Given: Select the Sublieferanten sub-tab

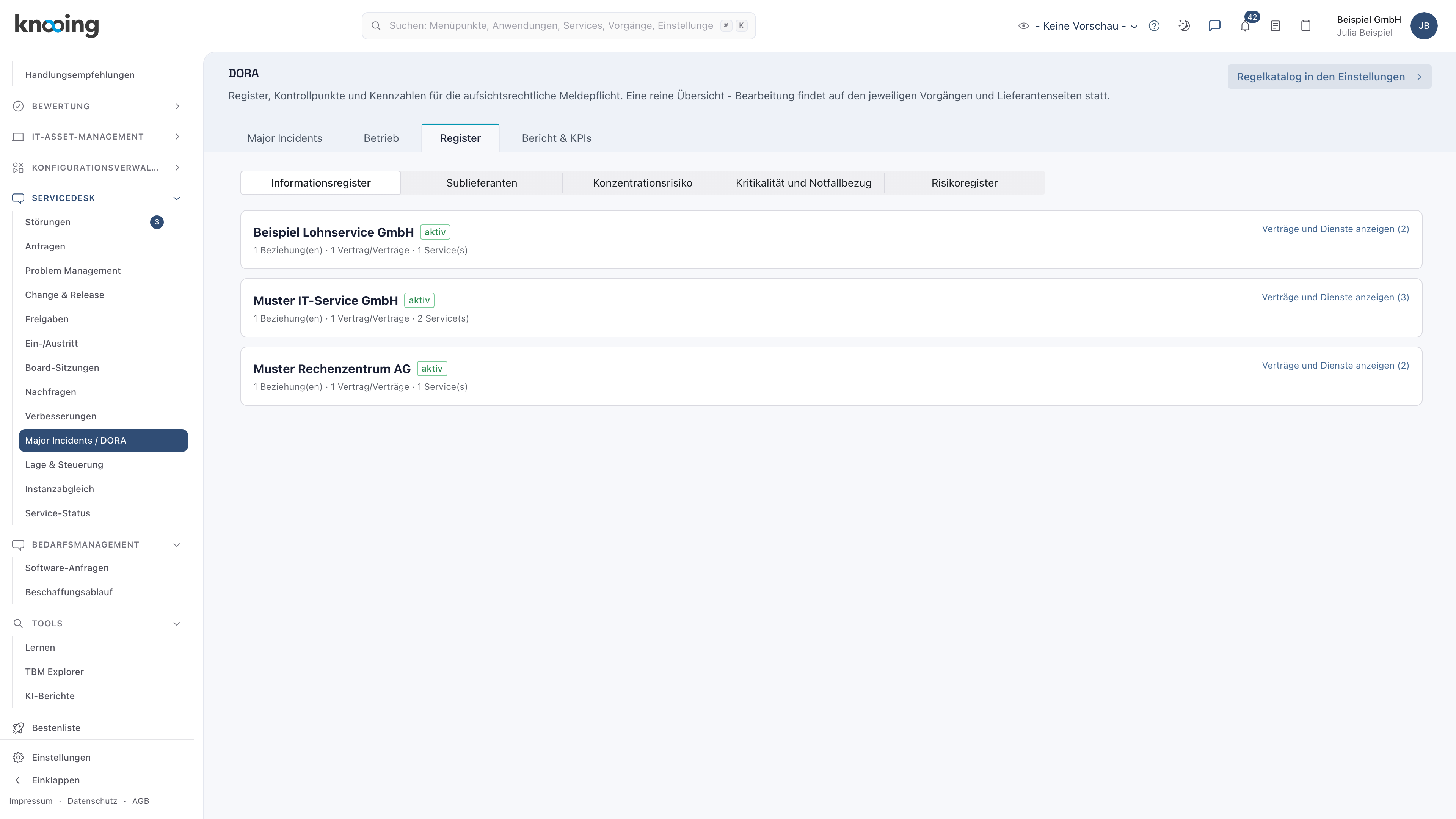Looking at the screenshot, I should [x=482, y=183].
